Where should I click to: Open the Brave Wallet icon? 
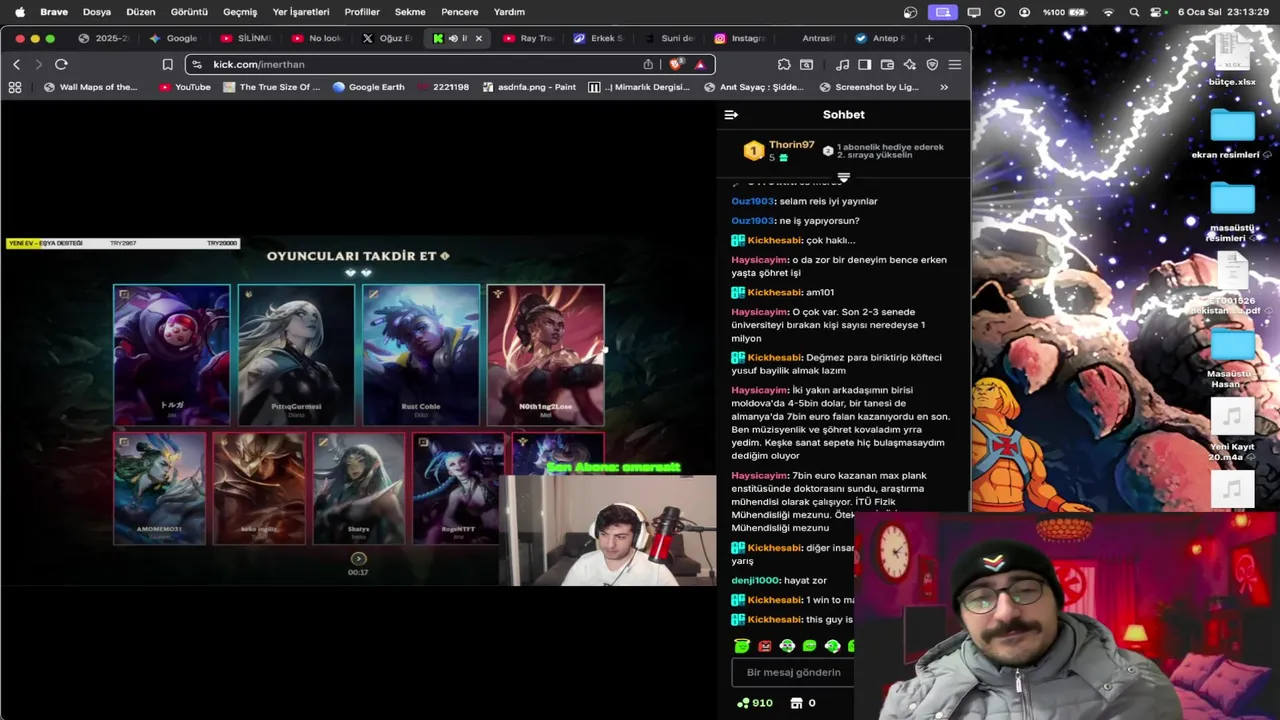887,64
